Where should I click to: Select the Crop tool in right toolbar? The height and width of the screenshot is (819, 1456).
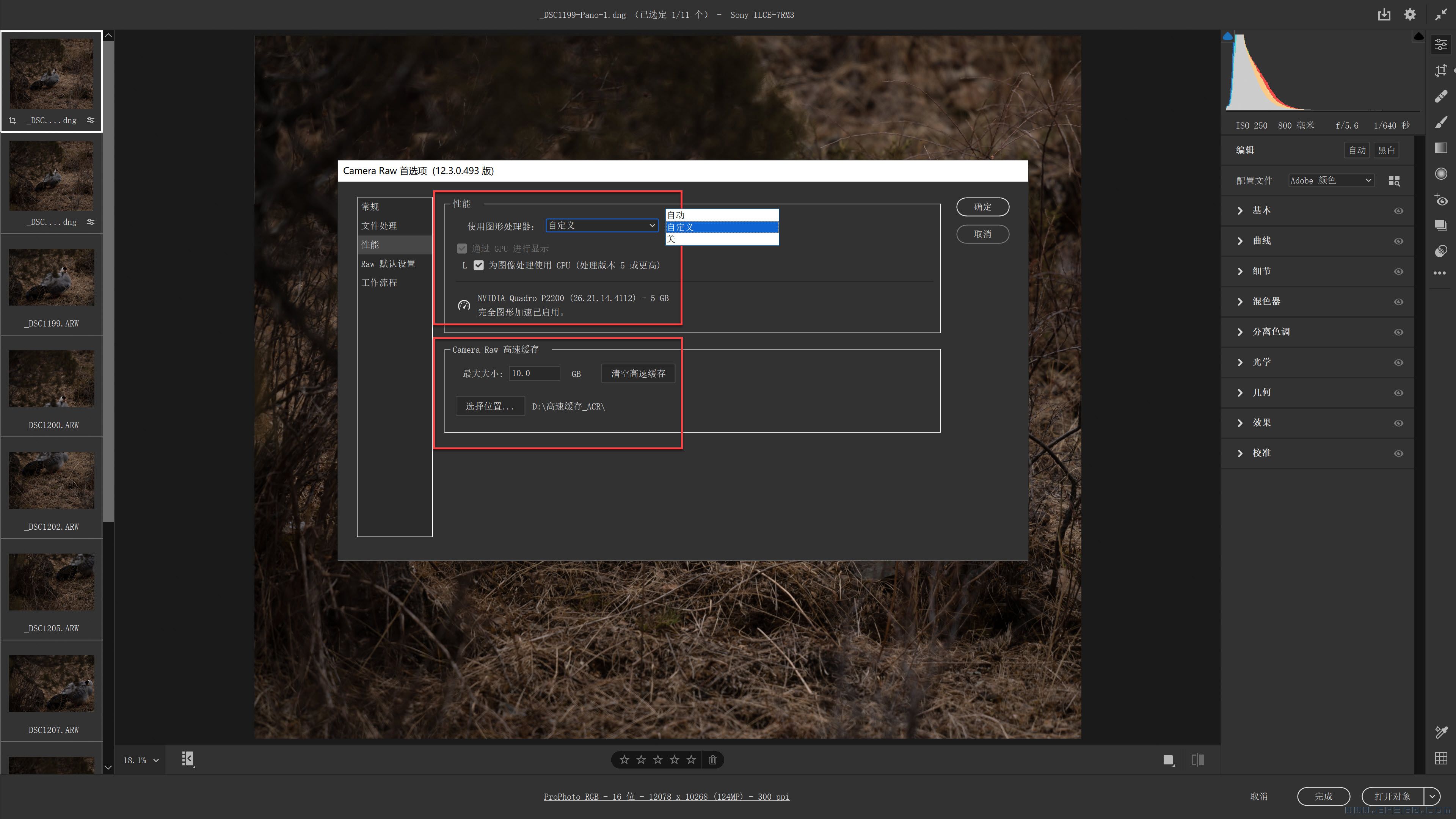click(1441, 71)
